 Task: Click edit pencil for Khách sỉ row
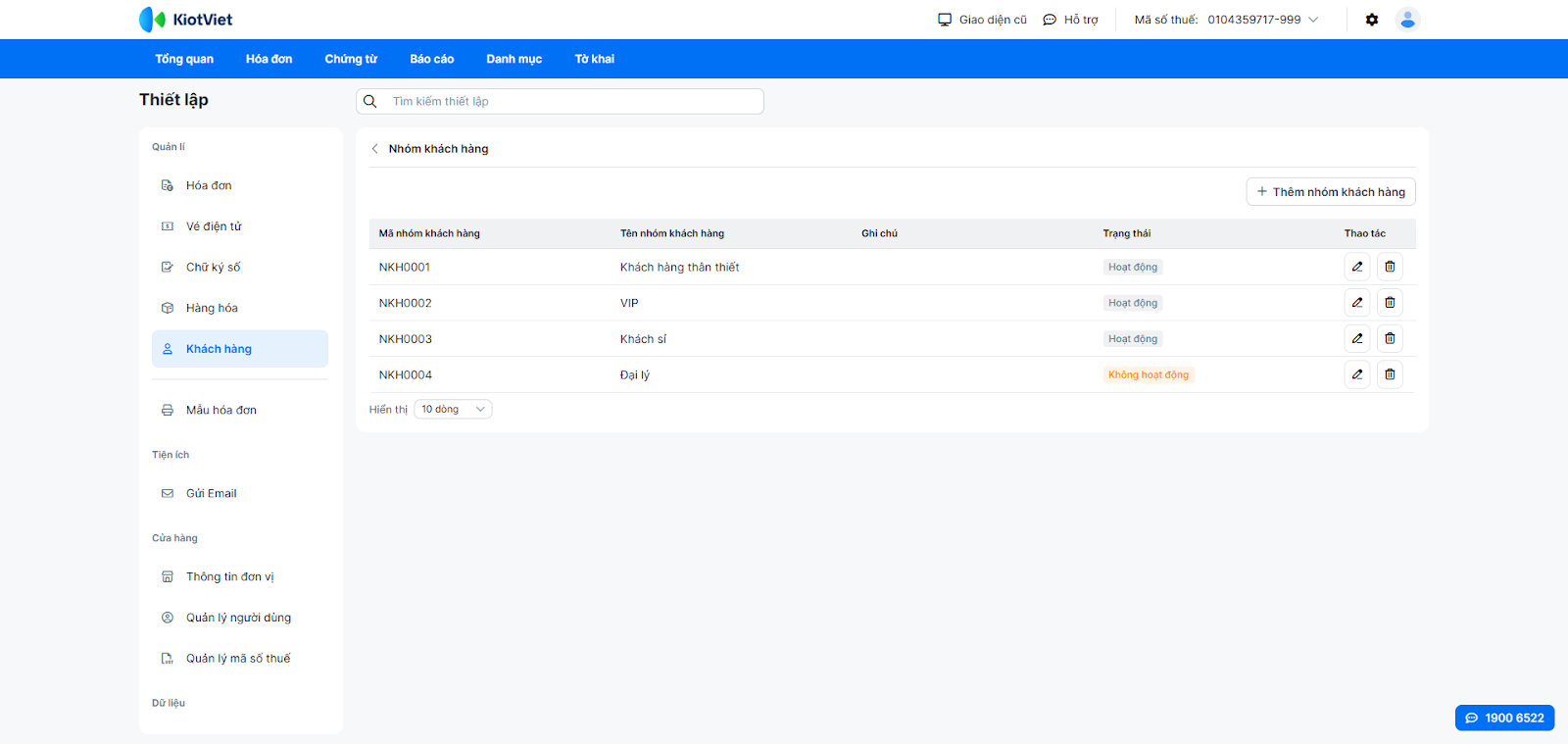(1356, 339)
